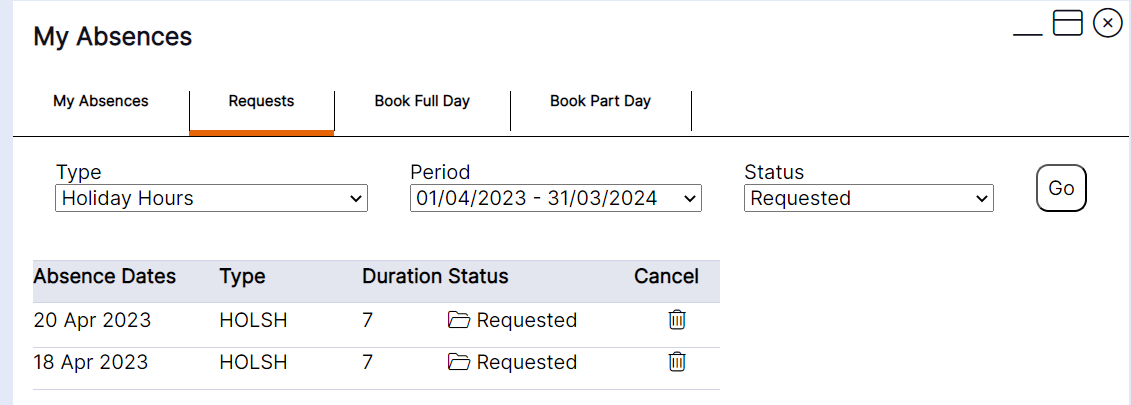Minimize the My Absences window

pos(1027,26)
